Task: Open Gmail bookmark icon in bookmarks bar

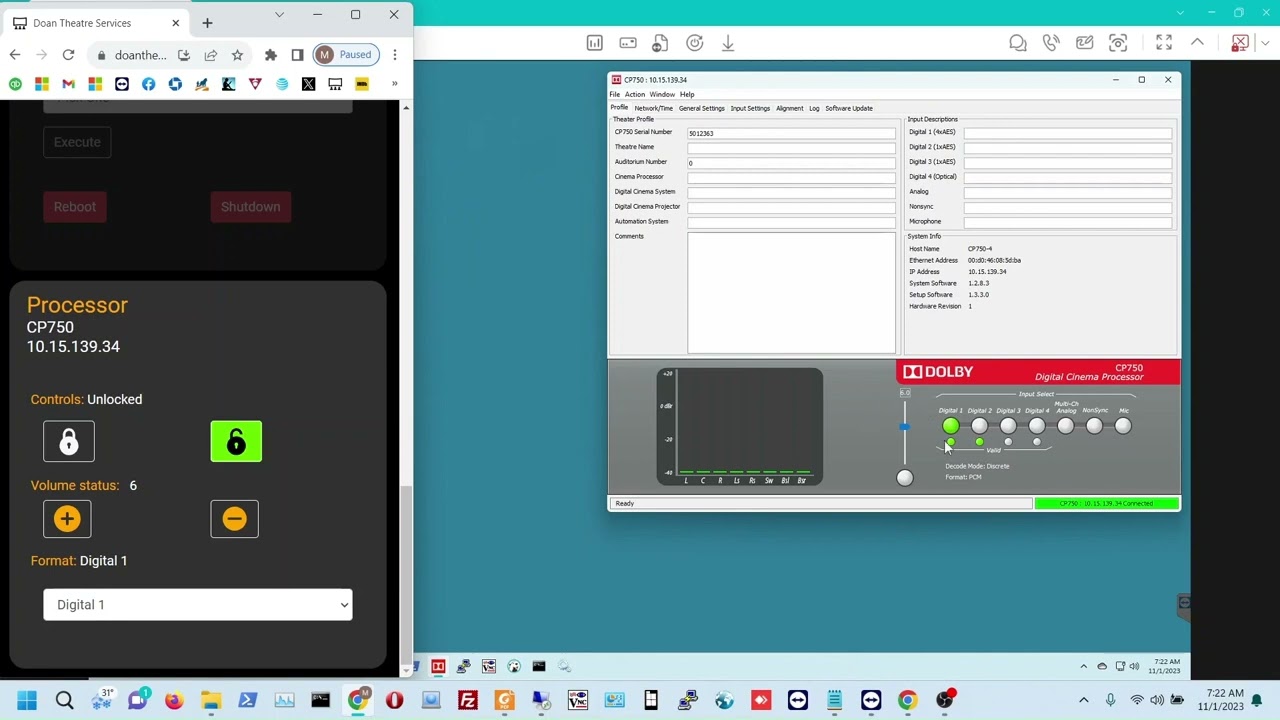Action: point(68,84)
